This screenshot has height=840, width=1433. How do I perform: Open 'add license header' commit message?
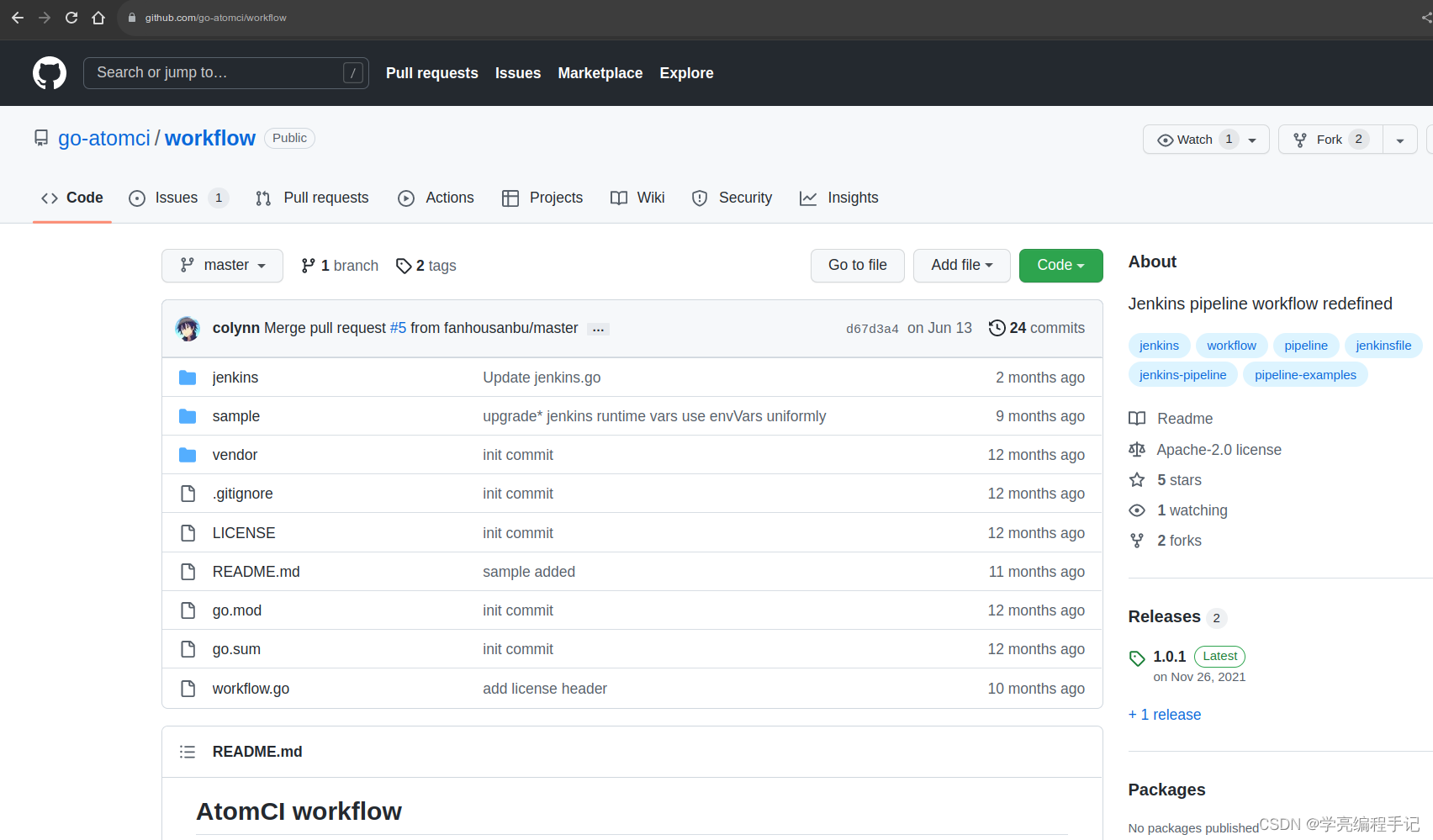click(545, 689)
